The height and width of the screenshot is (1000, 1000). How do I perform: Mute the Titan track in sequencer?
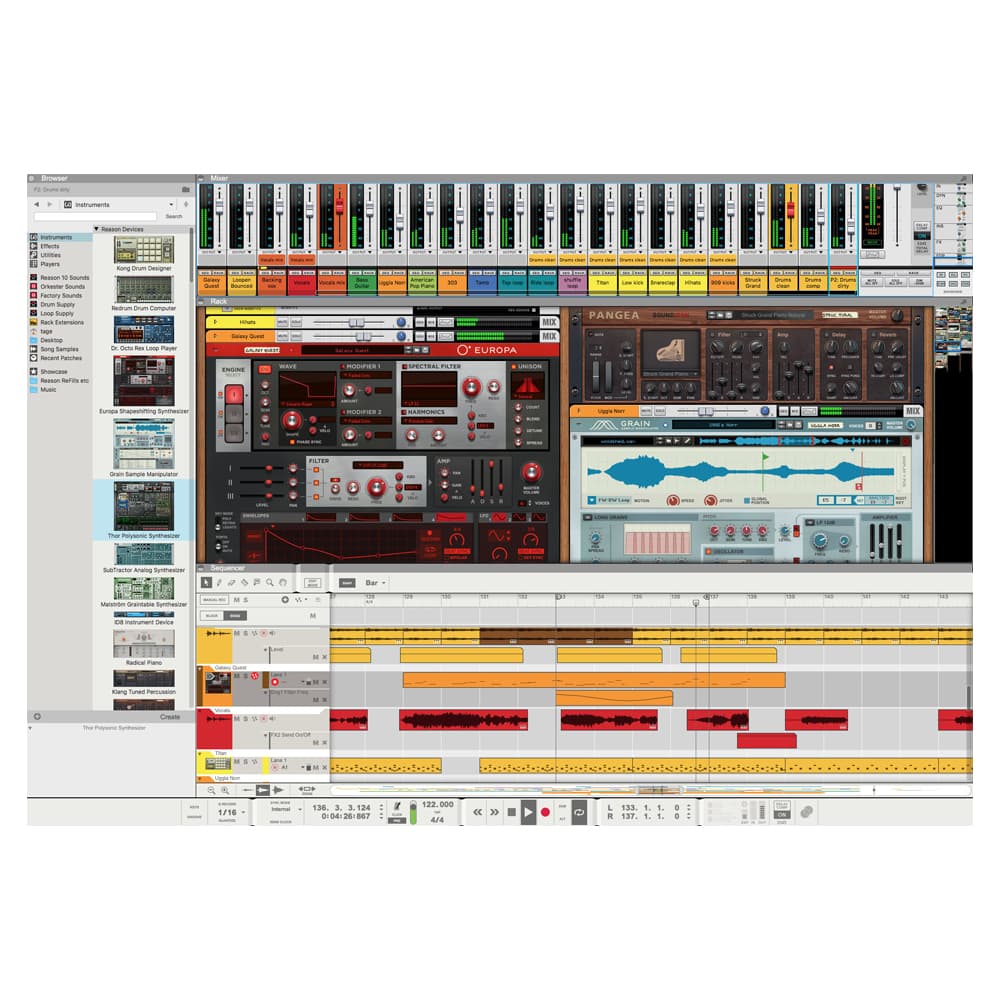(237, 761)
